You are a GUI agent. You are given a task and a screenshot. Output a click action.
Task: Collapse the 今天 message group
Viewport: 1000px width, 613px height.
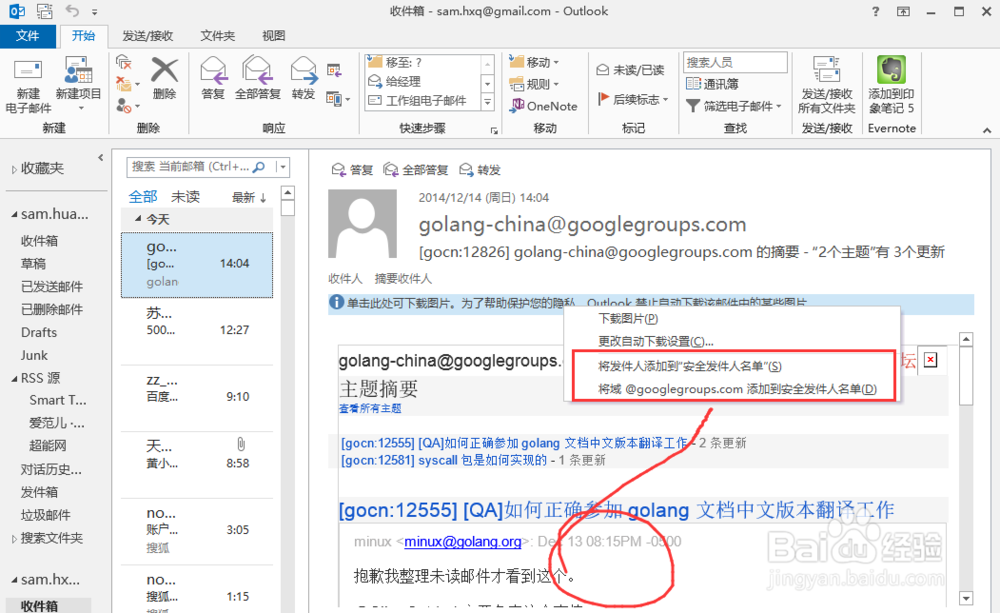pos(138,219)
